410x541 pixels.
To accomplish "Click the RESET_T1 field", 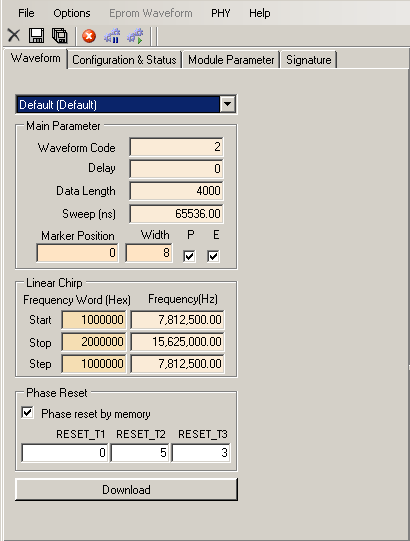I will [65, 453].
